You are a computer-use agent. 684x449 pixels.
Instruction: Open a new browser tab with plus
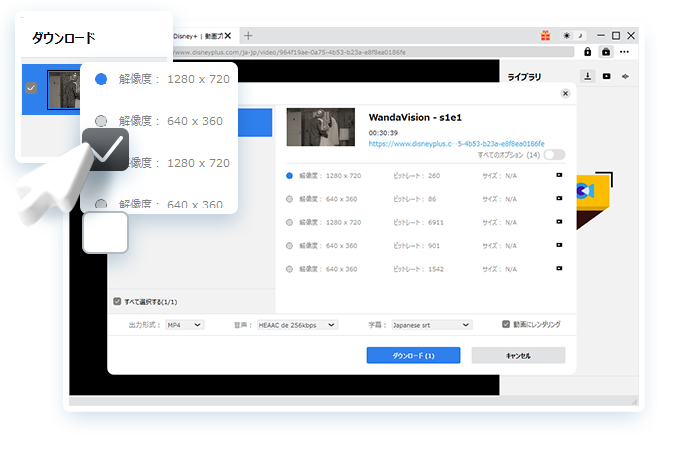point(248,36)
